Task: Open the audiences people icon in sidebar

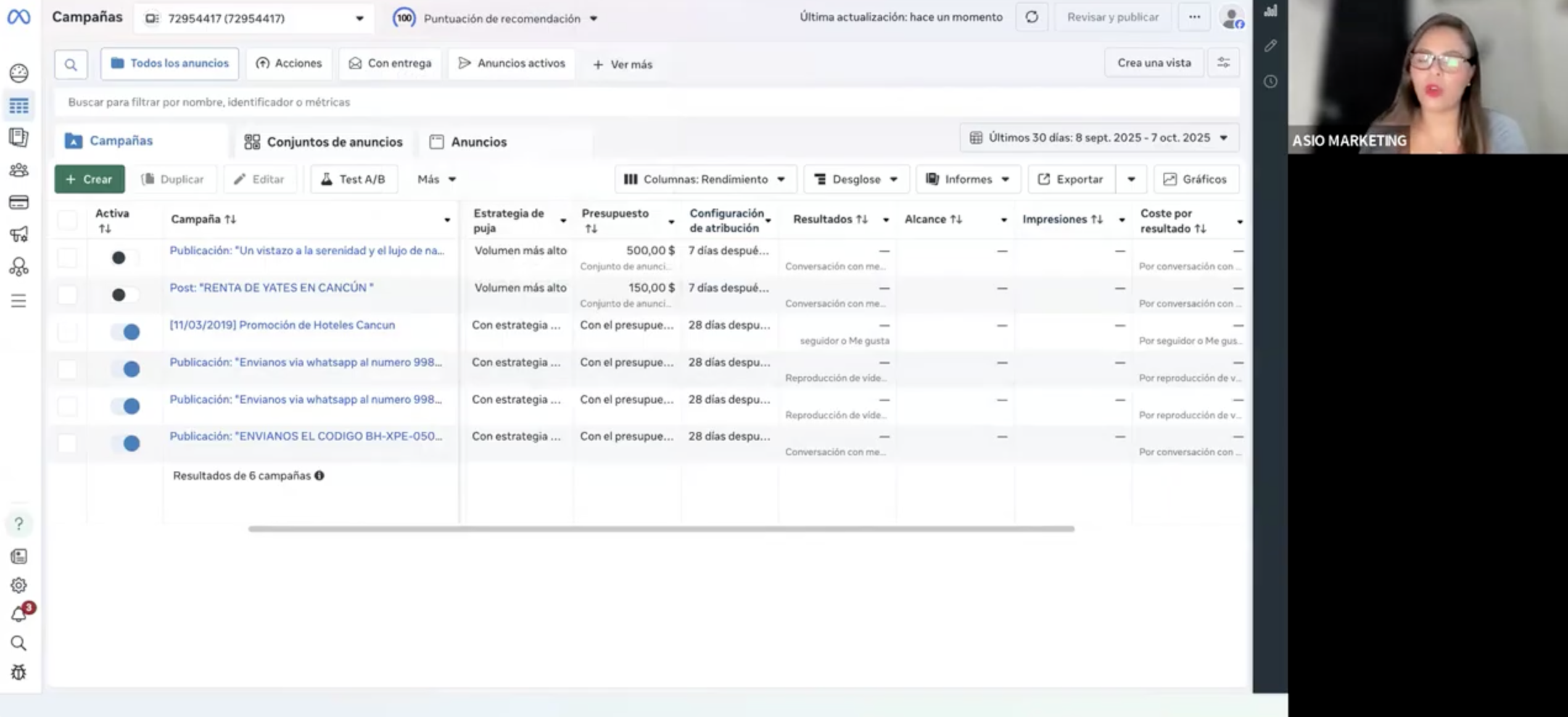Action: 19,170
